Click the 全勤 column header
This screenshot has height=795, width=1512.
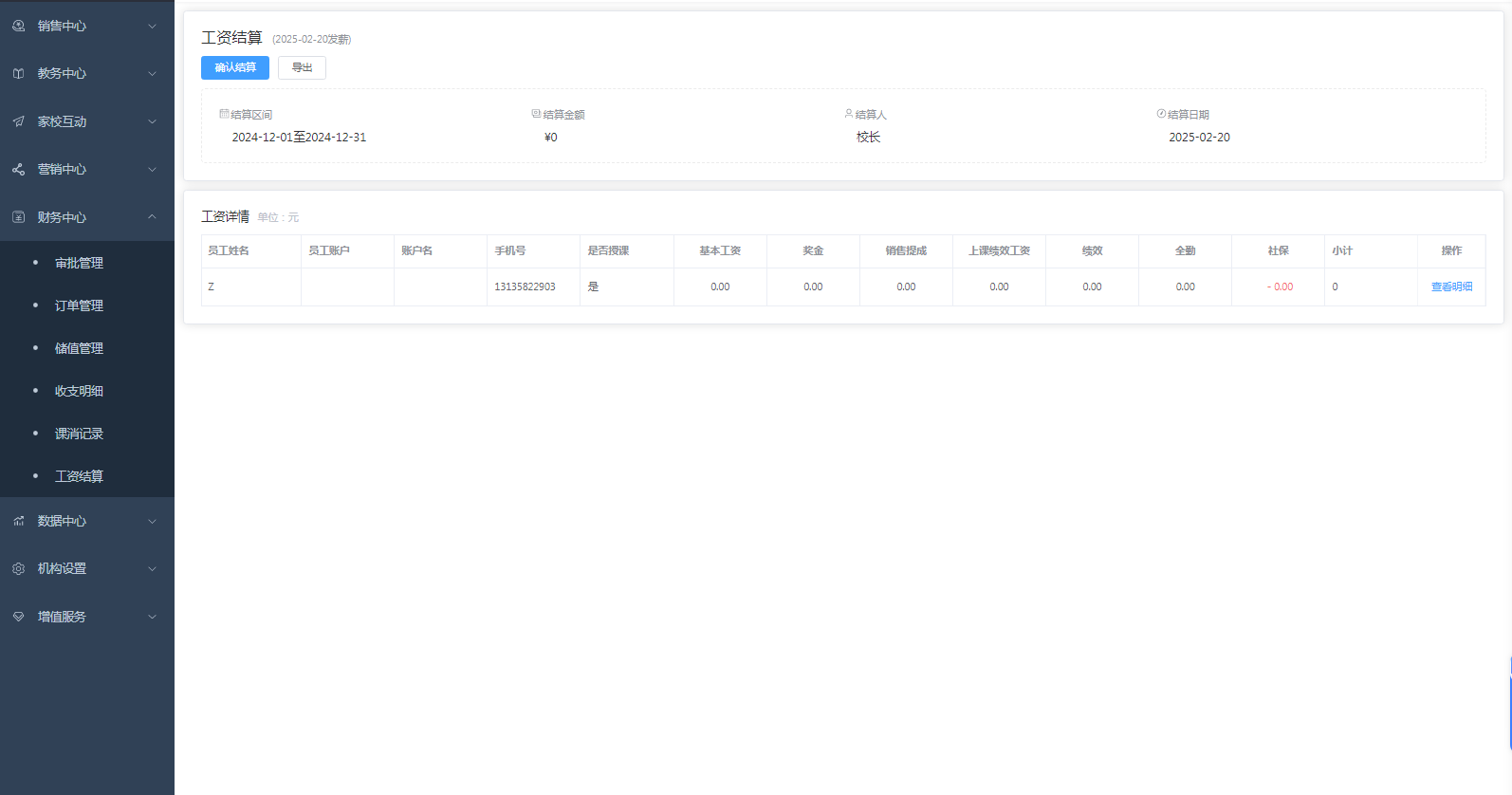click(x=1186, y=250)
